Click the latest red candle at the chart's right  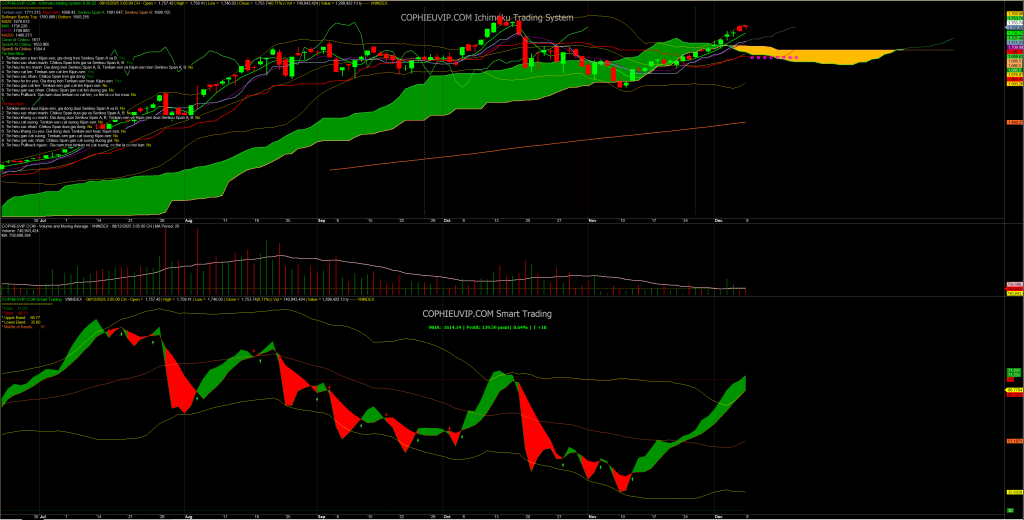point(742,28)
